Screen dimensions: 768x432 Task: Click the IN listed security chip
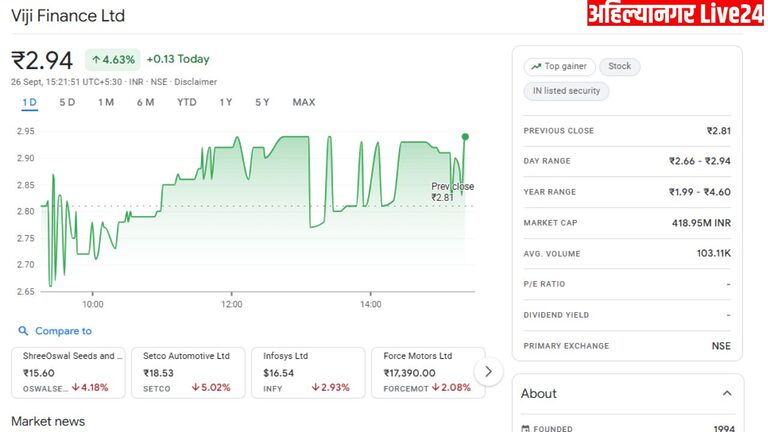[x=566, y=91]
